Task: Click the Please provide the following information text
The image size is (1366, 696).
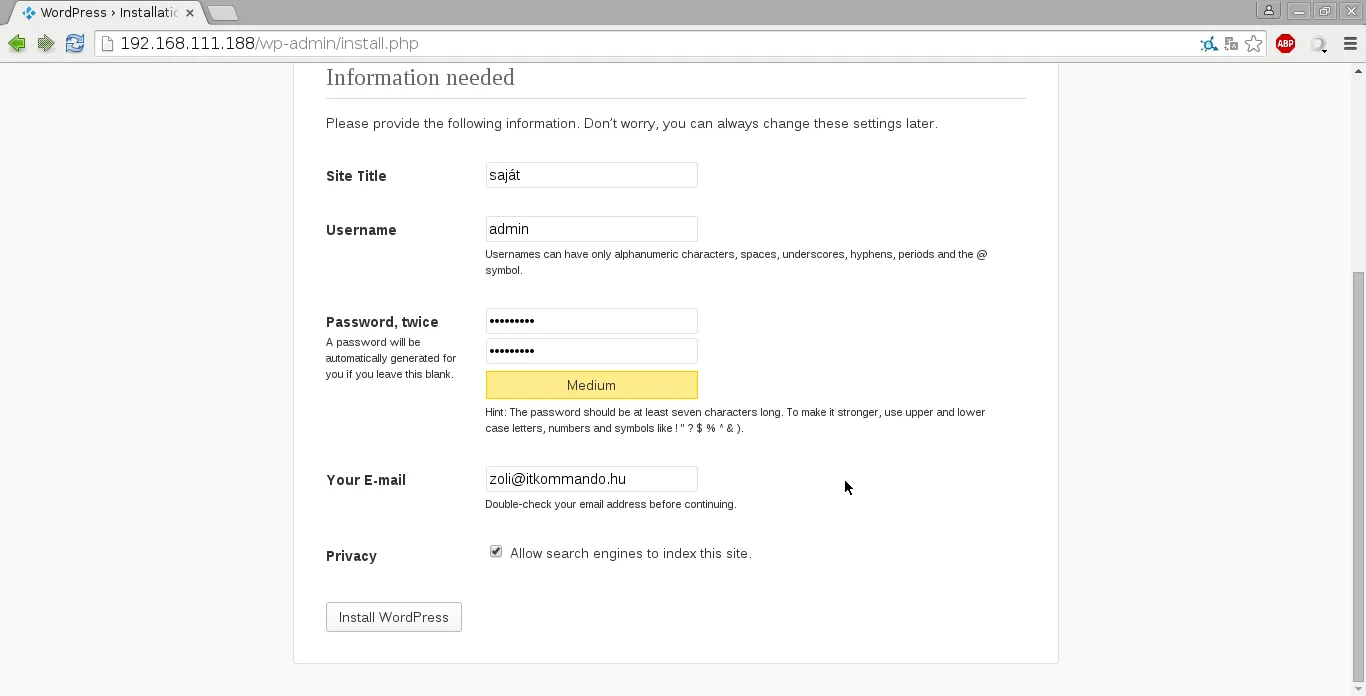Action: click(x=632, y=124)
